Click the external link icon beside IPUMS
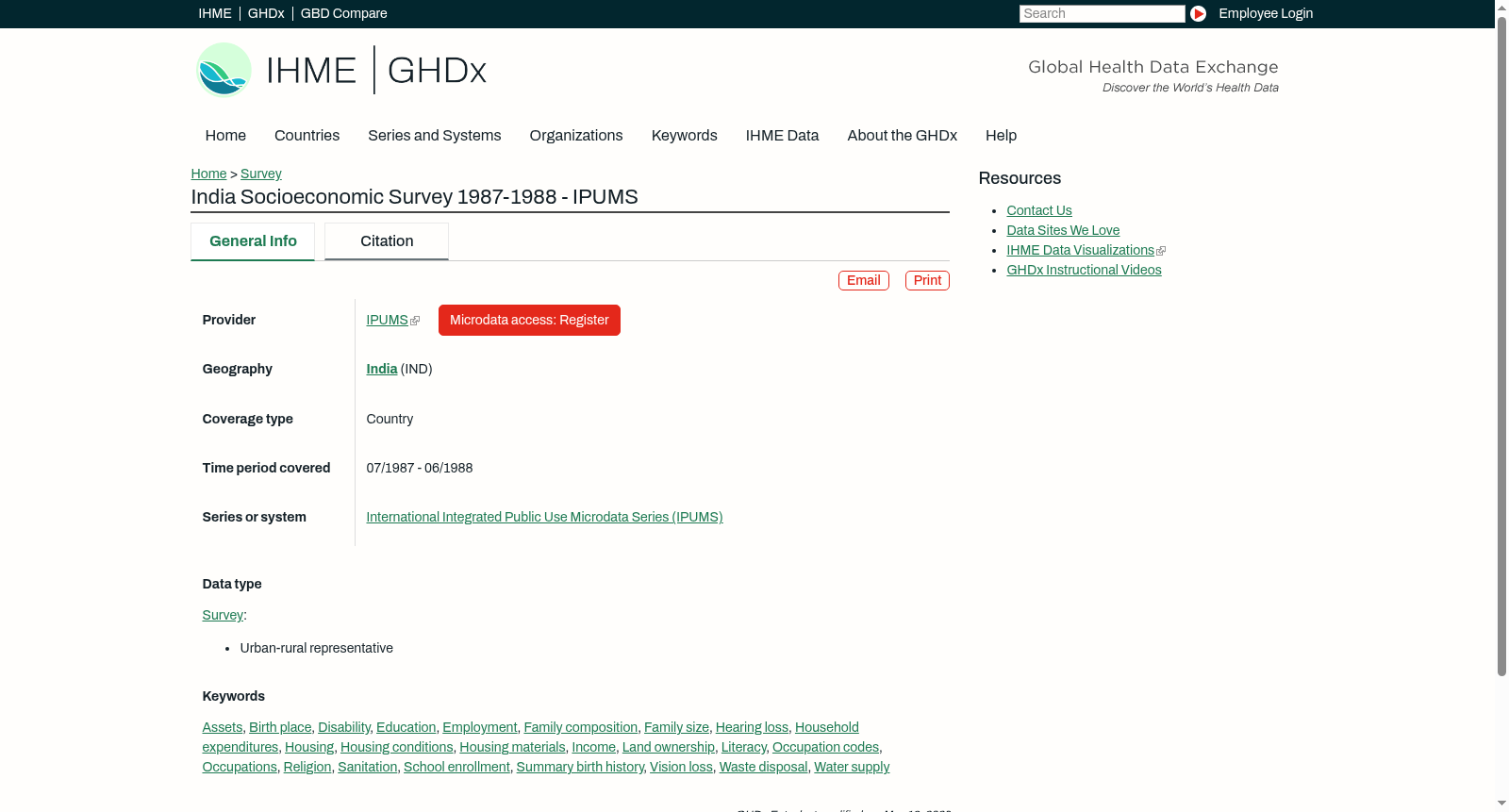 coord(415,321)
